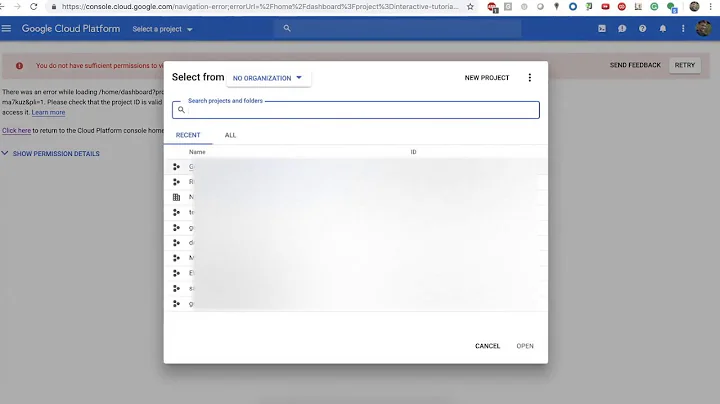The image size is (720, 404).
Task: Activate Cloud Shell terminal icon
Action: point(602,28)
